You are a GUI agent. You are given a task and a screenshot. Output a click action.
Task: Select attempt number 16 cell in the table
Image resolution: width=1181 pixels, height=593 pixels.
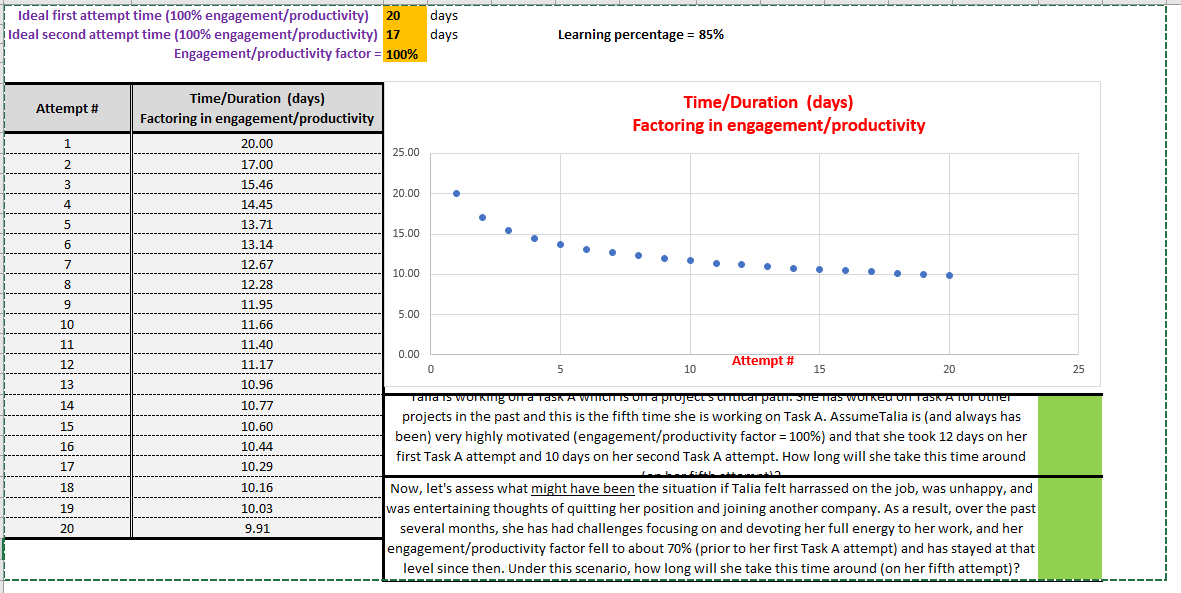(x=68, y=446)
